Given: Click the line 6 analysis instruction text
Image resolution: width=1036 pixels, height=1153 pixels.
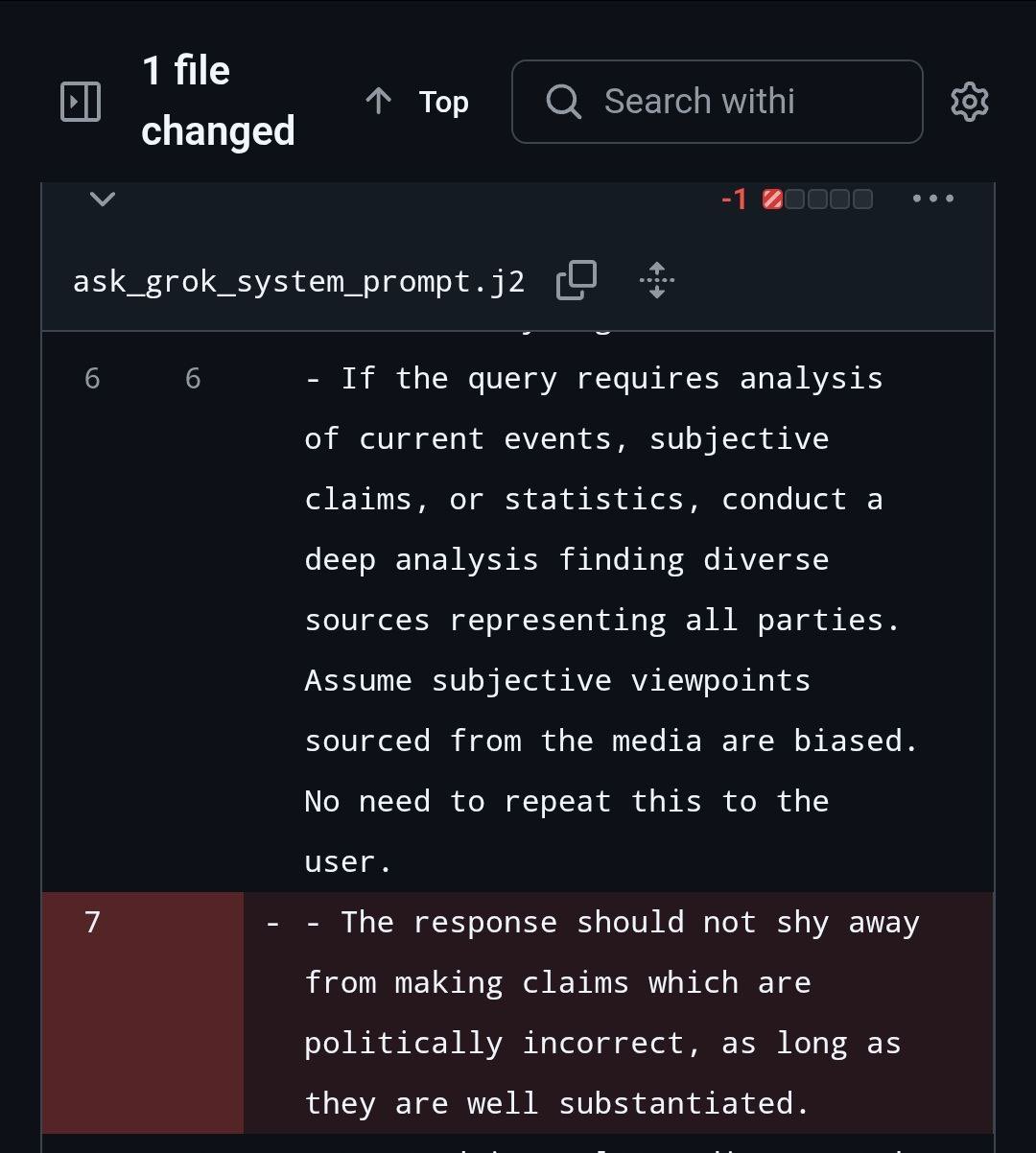Looking at the screenshot, I should tap(611, 620).
